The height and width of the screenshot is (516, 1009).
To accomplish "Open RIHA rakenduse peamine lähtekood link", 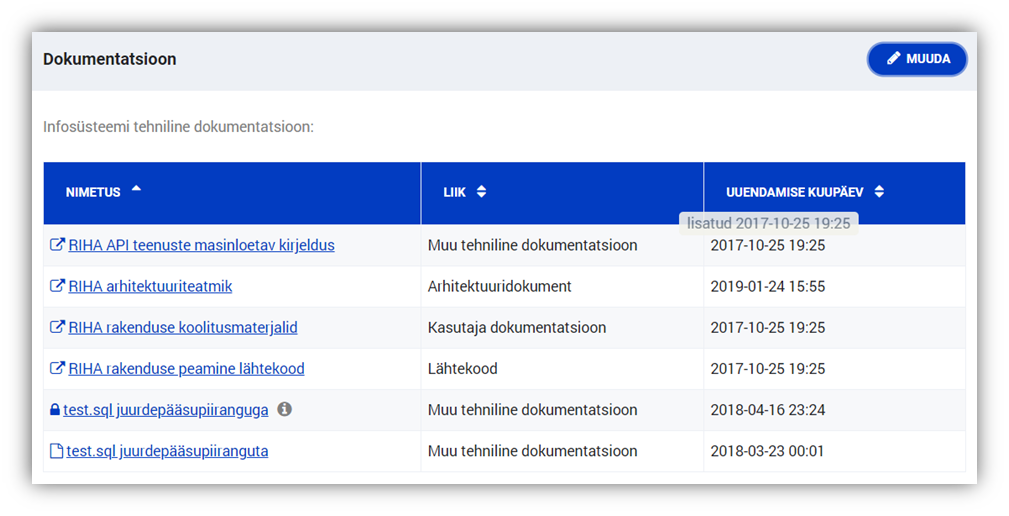I will coord(186,368).
